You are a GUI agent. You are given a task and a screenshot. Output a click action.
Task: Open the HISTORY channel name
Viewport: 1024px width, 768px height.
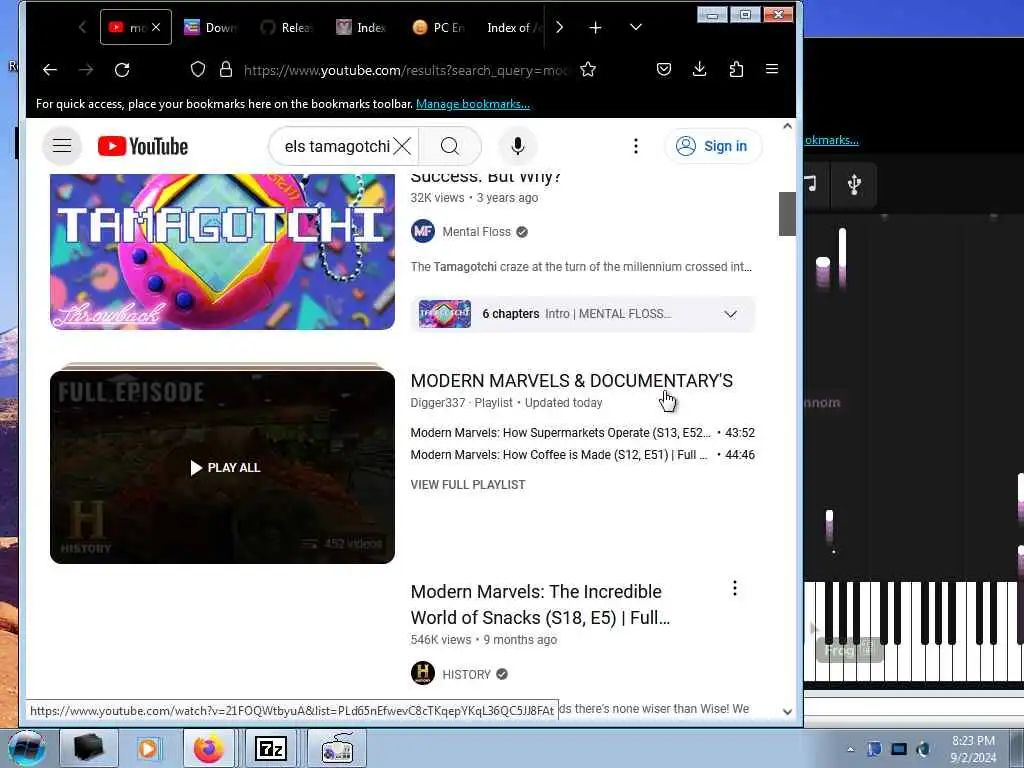point(466,675)
